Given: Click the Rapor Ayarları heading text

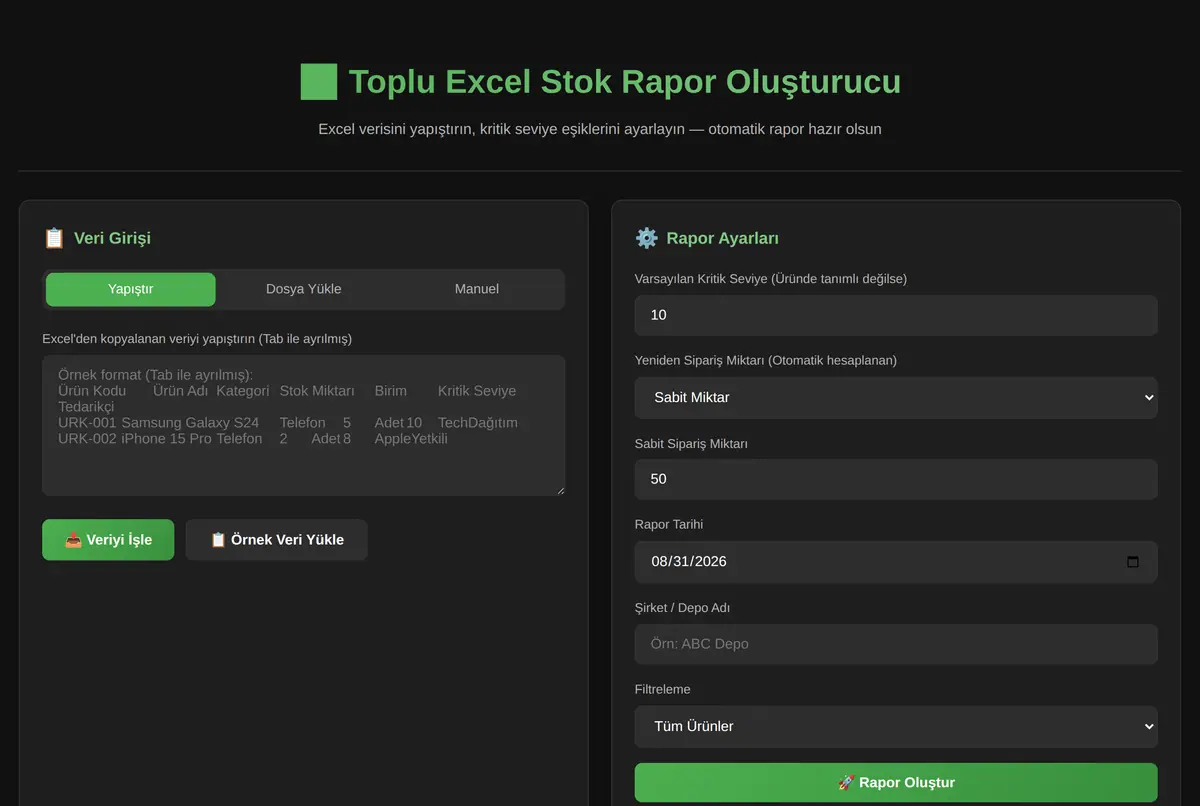Looking at the screenshot, I should (x=722, y=238).
